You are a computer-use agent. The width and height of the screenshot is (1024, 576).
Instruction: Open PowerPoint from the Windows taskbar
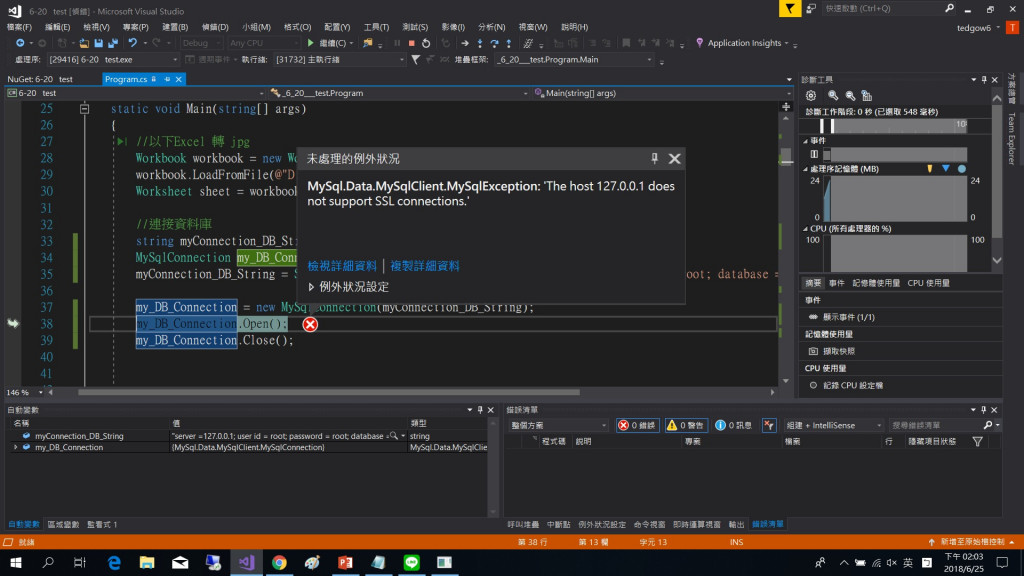[345, 562]
